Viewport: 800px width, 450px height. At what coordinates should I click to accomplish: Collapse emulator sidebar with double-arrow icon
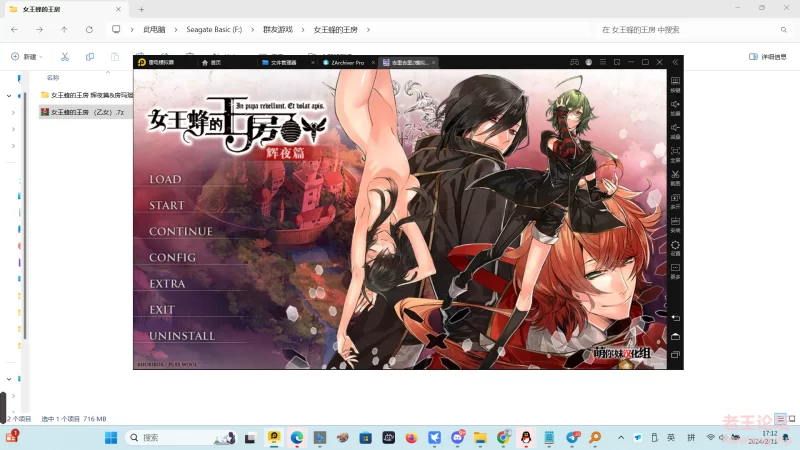pyautogui.click(x=675, y=62)
